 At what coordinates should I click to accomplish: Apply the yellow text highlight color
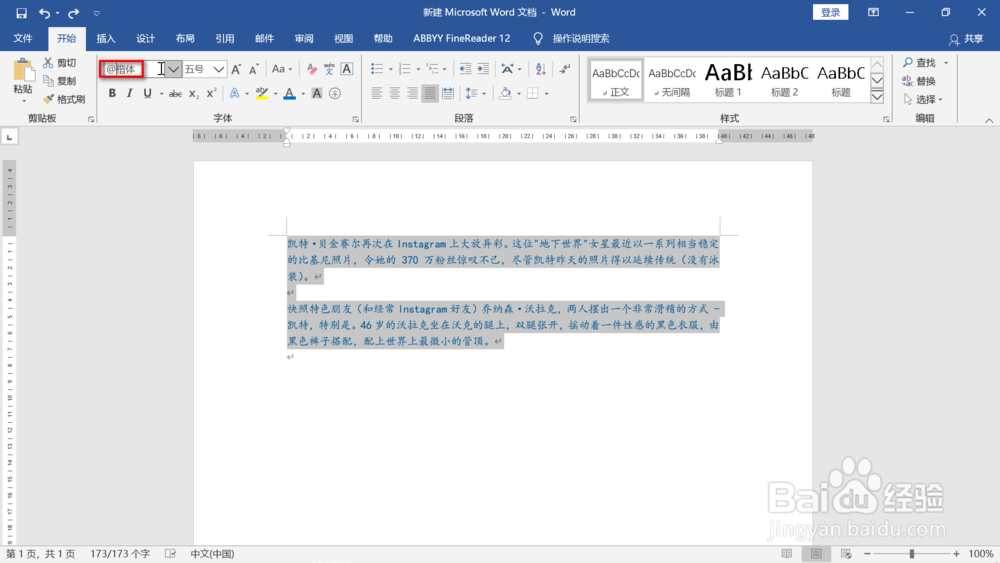262,94
